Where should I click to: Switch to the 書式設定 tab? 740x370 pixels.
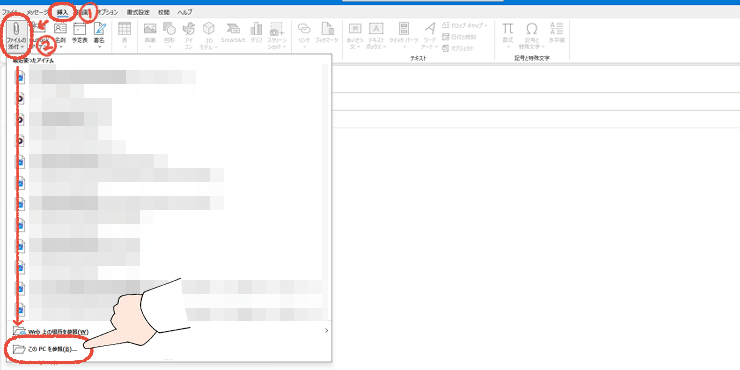tap(138, 12)
